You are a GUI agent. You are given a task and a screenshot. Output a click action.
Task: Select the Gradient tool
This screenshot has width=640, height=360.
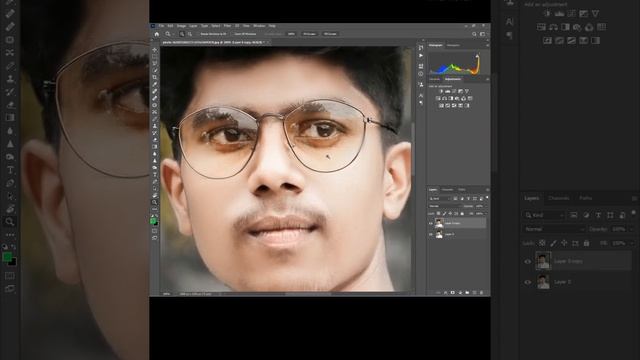pyautogui.click(x=155, y=147)
